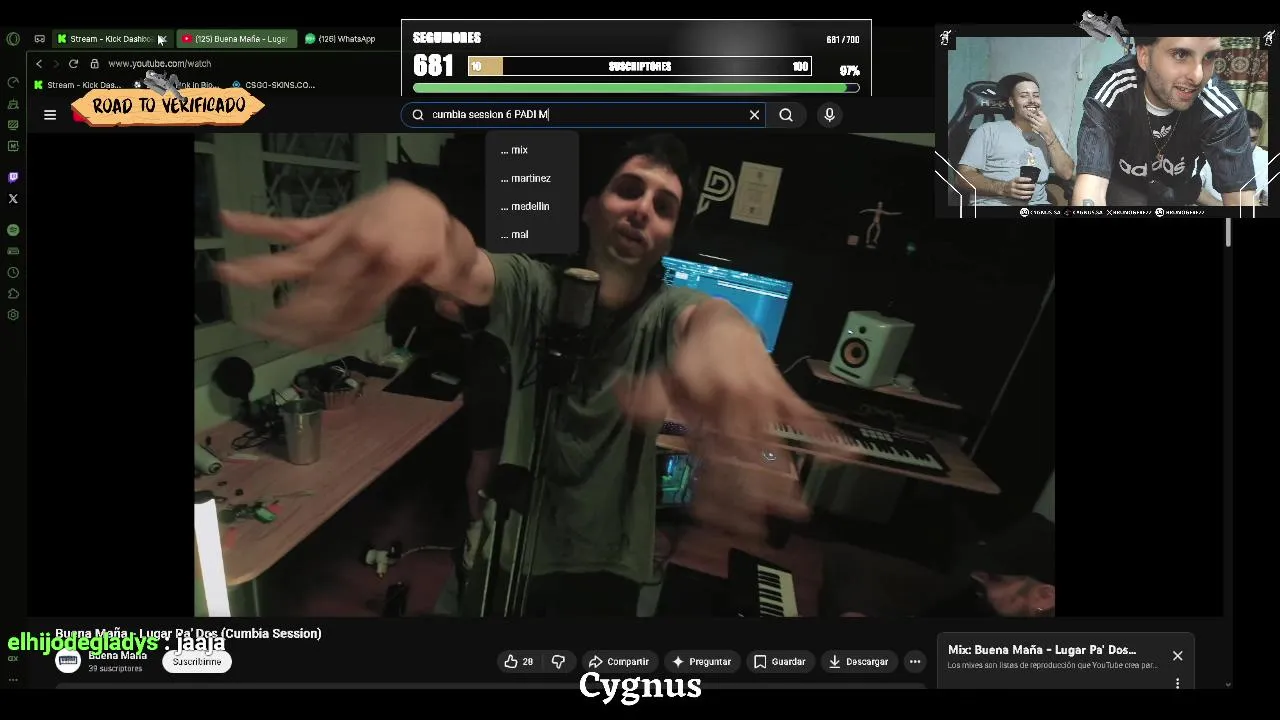Select the '... mix' search suggestion
1280x720 pixels.
pyautogui.click(x=532, y=150)
